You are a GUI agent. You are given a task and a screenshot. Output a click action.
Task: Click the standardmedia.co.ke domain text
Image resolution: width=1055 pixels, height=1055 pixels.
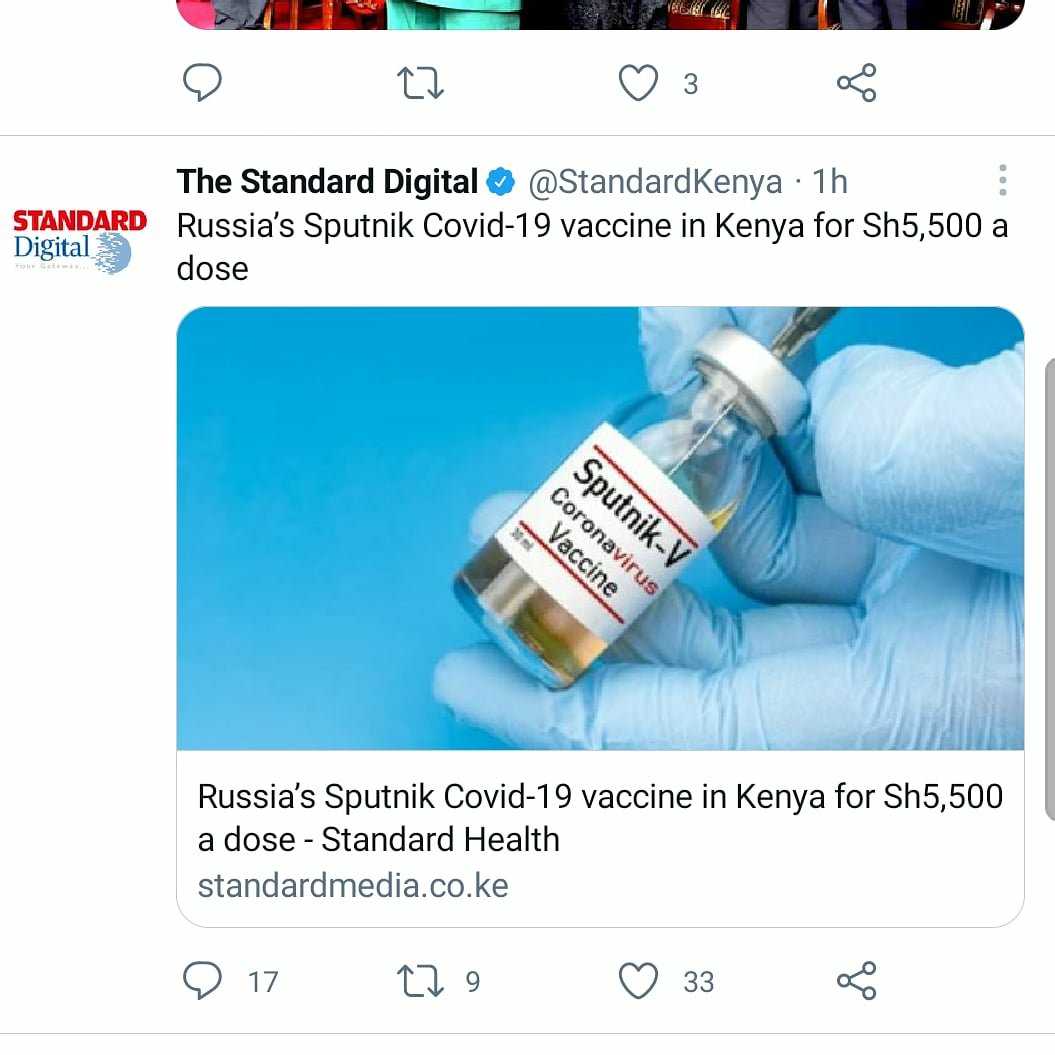(x=353, y=885)
